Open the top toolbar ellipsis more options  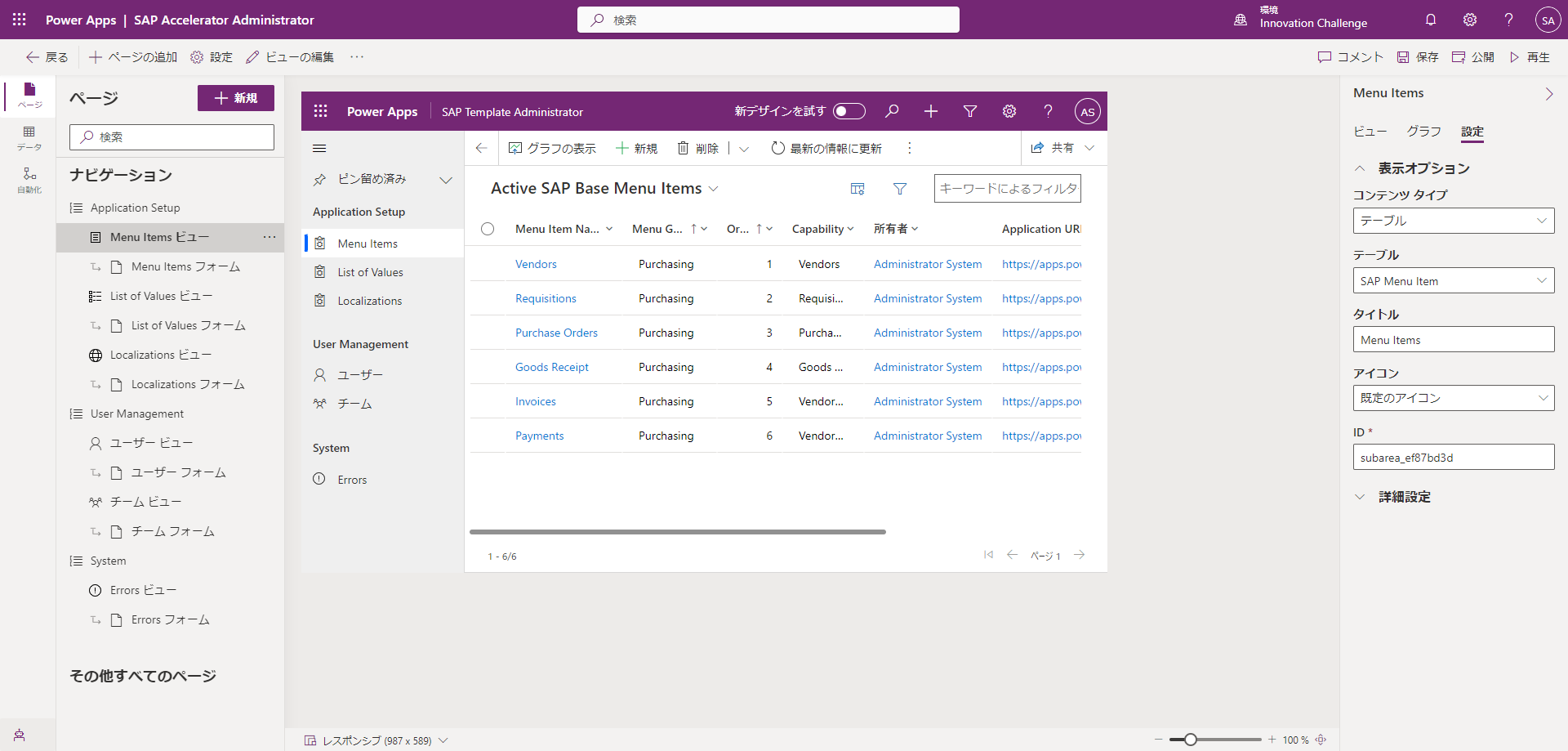(x=357, y=56)
